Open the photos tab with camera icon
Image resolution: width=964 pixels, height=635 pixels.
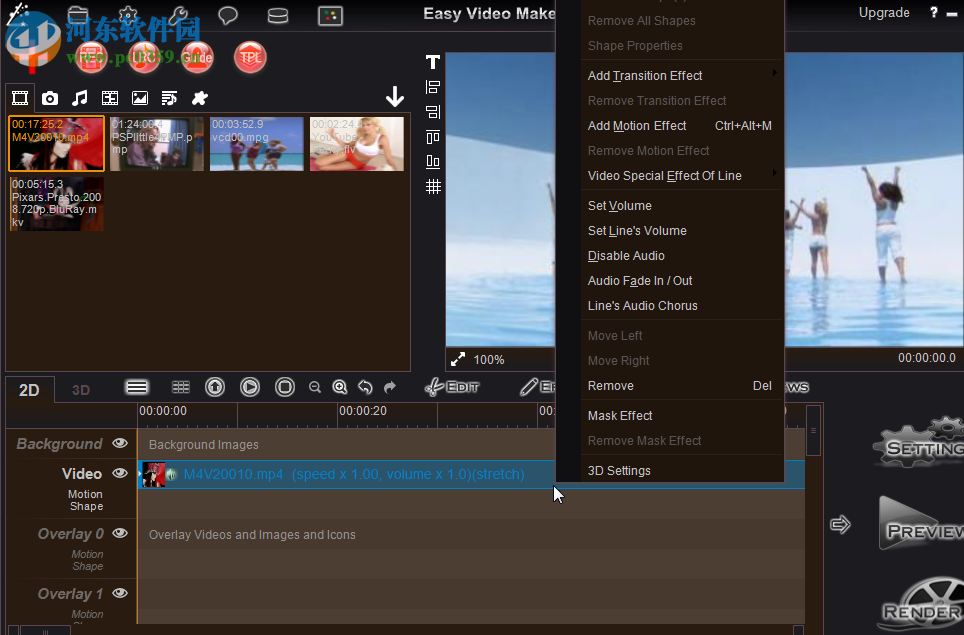[x=49, y=97]
